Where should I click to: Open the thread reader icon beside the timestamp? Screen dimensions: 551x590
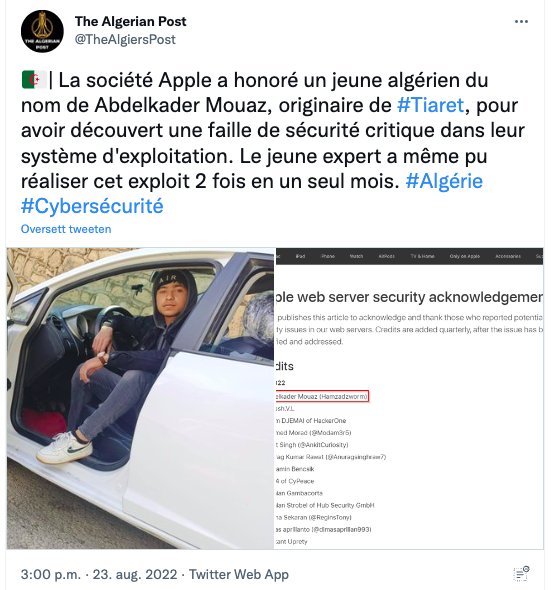coord(521,574)
